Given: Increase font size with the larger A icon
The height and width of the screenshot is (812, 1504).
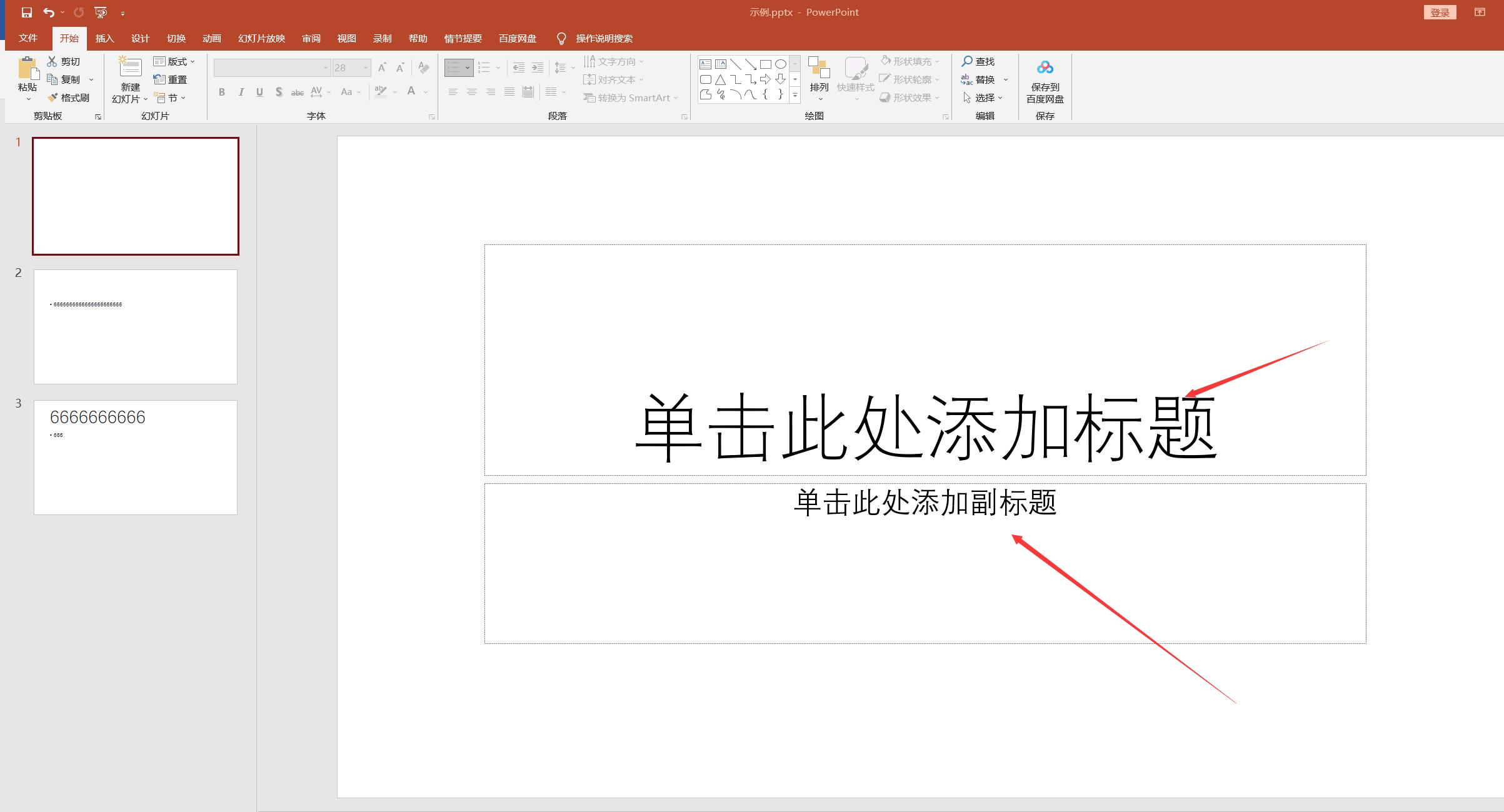Looking at the screenshot, I should coord(382,68).
